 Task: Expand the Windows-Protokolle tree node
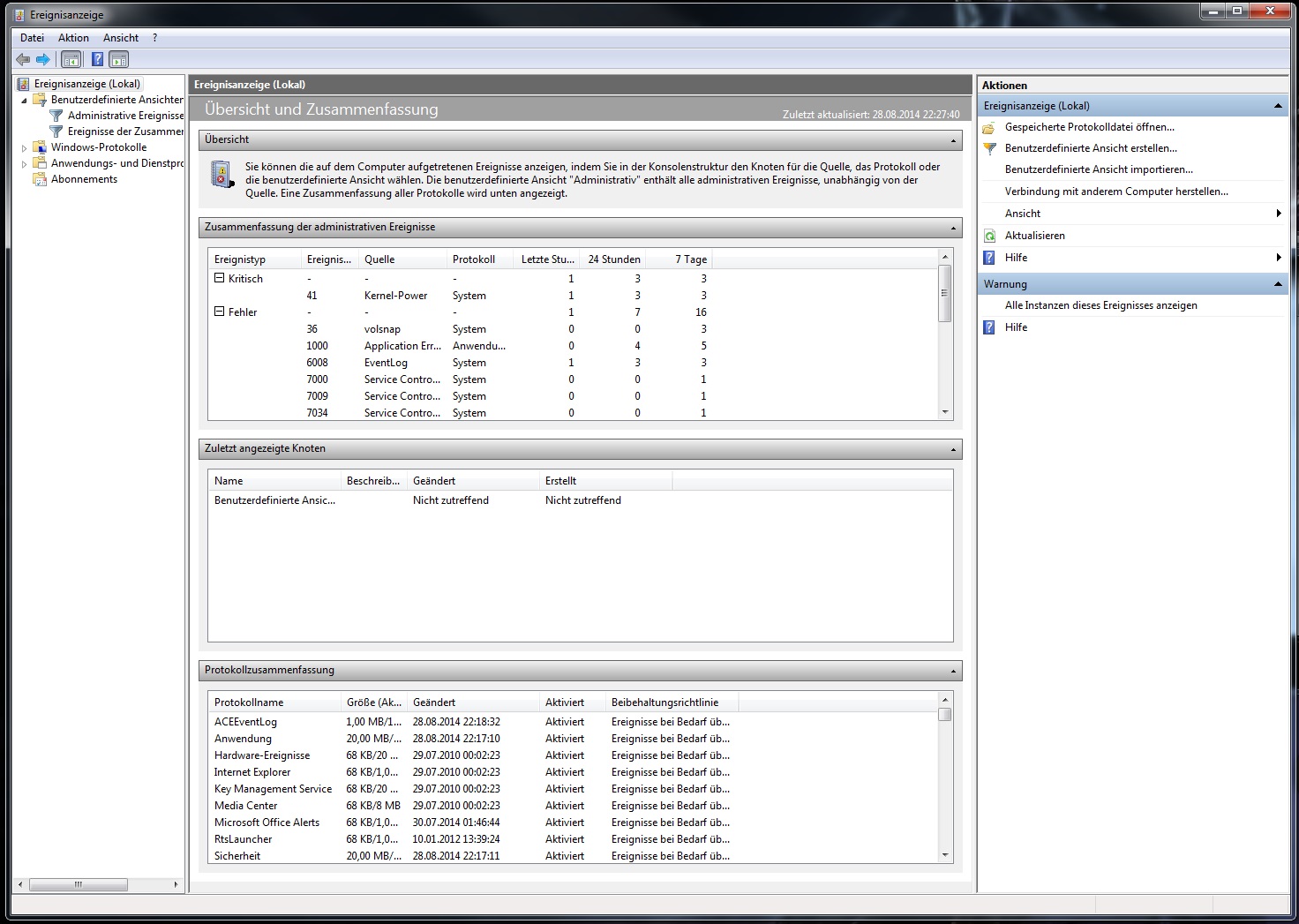(x=25, y=148)
